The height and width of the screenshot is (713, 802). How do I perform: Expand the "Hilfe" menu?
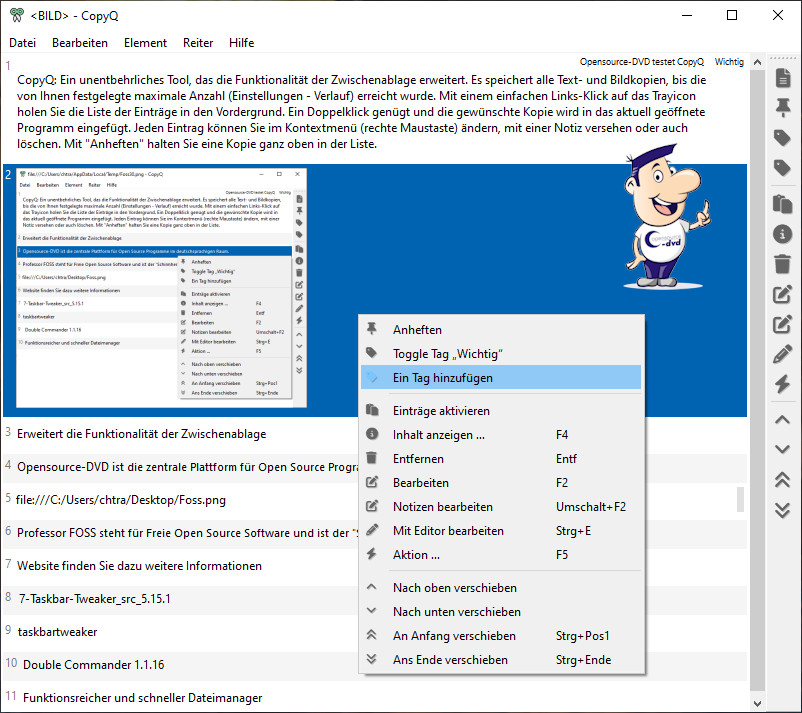tap(241, 43)
